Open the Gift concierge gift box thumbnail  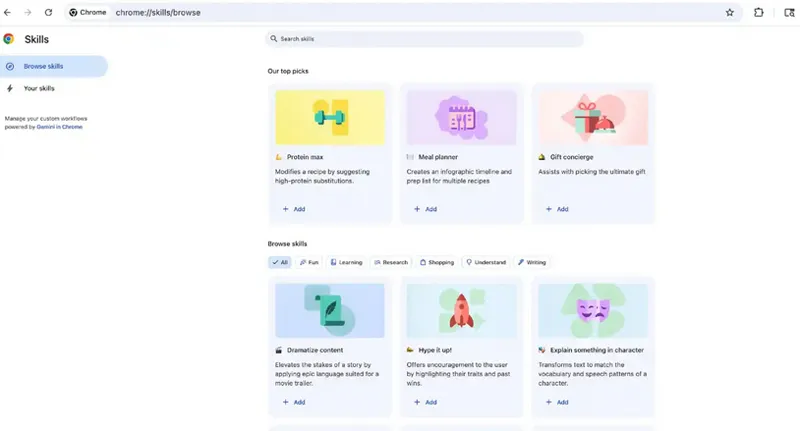point(593,118)
